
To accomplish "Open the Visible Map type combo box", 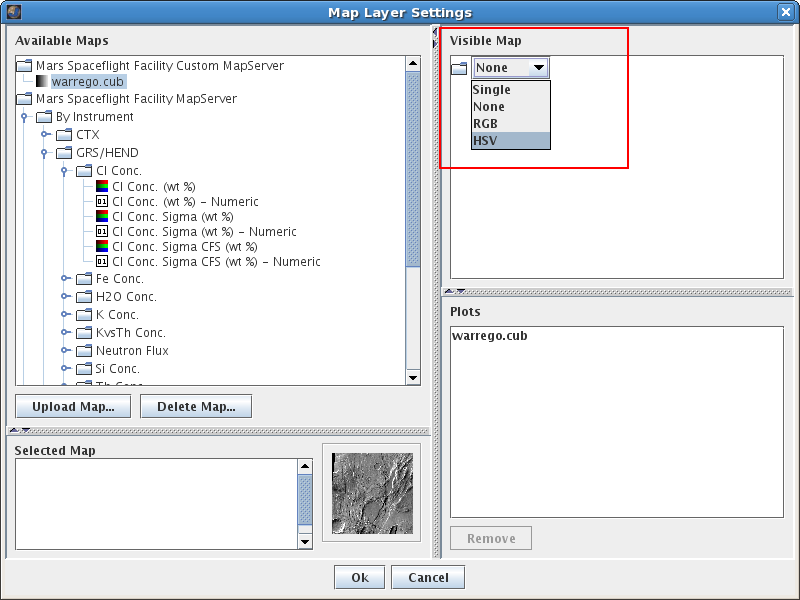I will click(x=511, y=68).
